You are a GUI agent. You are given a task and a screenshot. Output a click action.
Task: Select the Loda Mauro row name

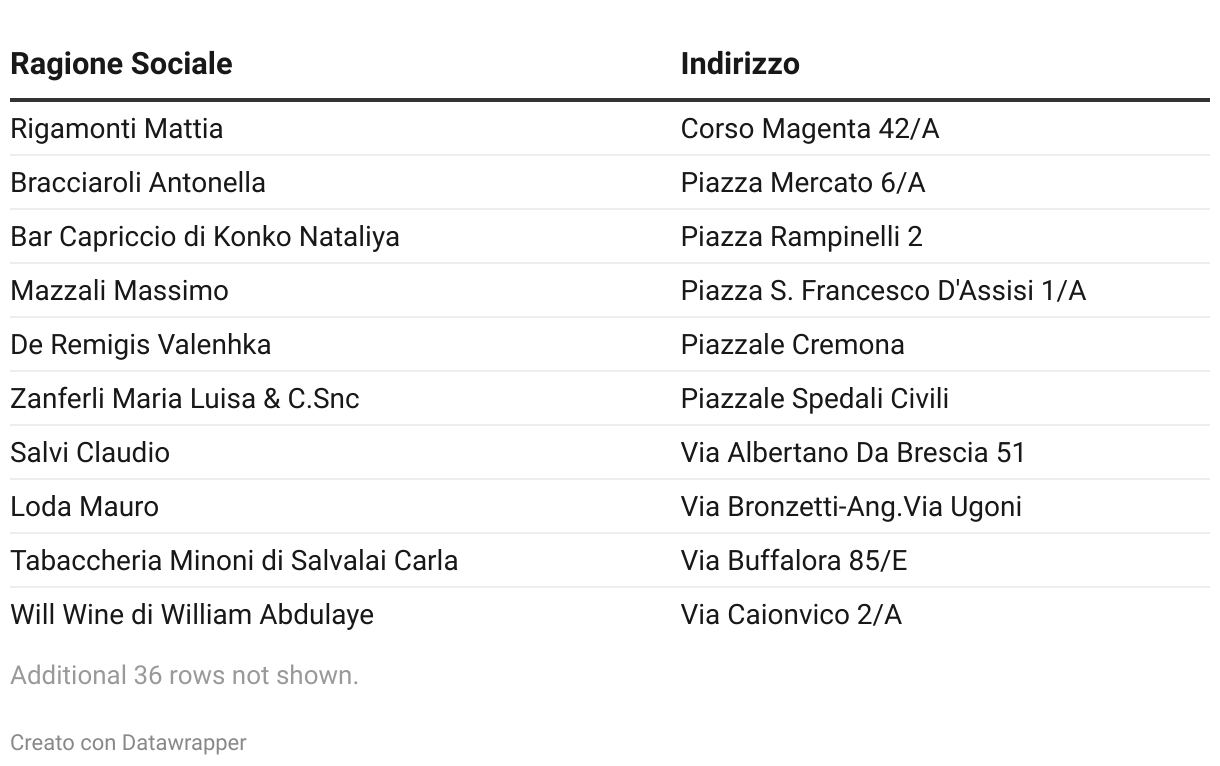click(x=85, y=507)
